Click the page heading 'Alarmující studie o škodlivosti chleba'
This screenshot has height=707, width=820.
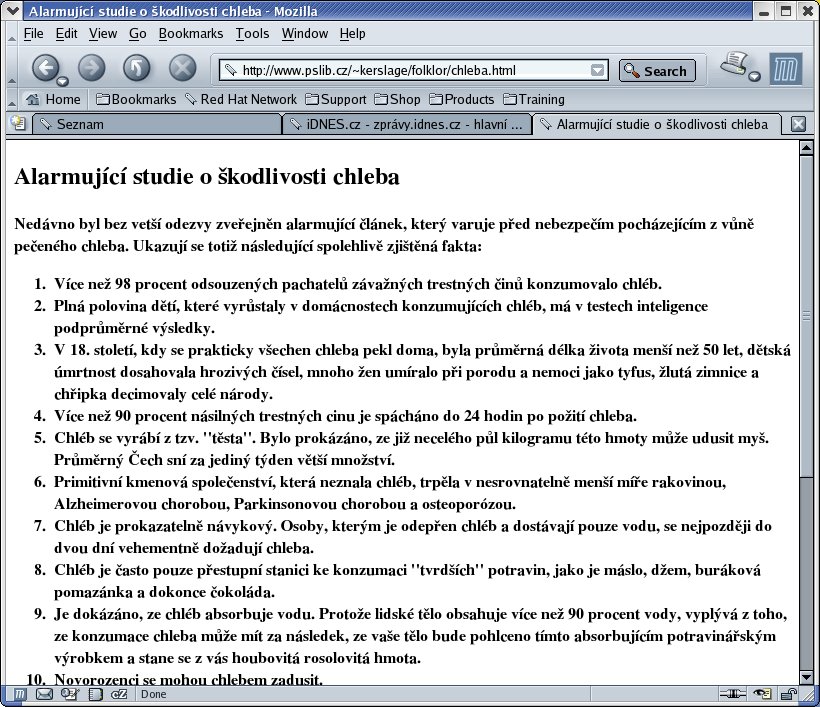207,177
